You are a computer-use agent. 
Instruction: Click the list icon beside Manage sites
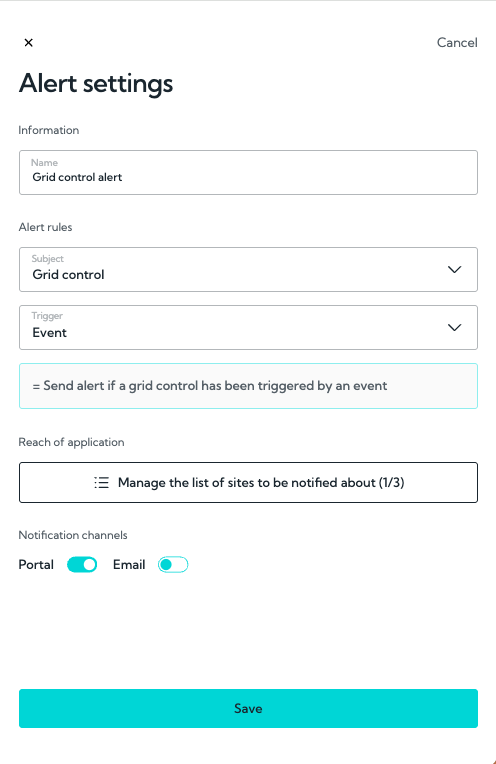point(101,482)
